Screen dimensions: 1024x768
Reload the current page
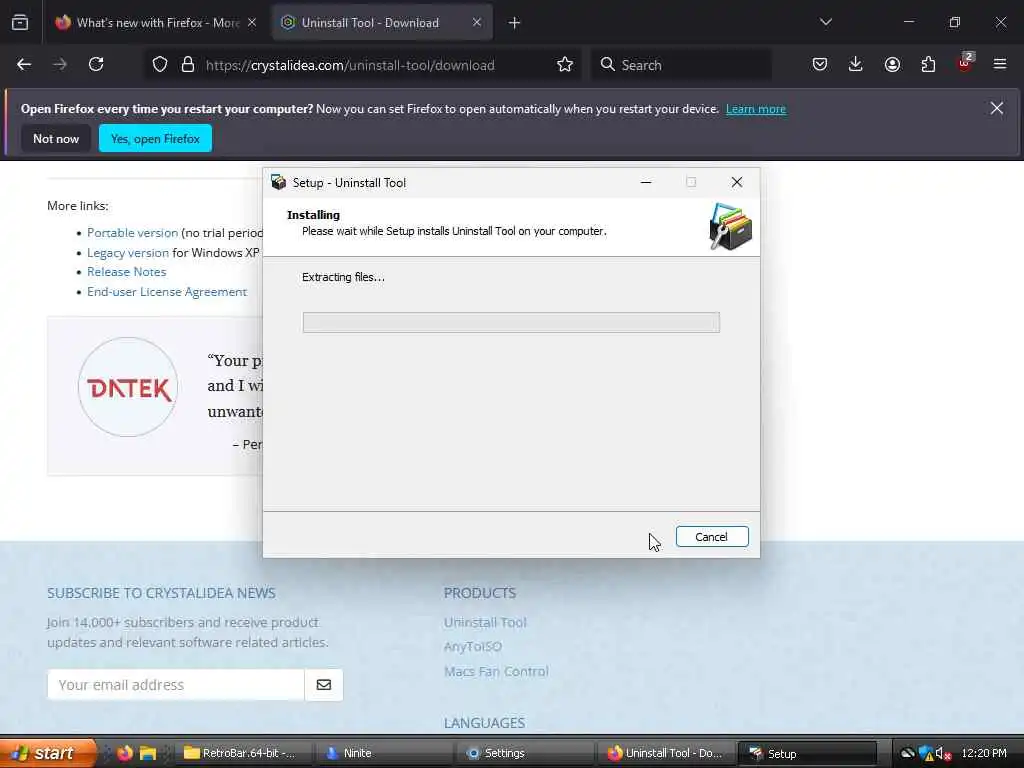pyautogui.click(x=96, y=65)
